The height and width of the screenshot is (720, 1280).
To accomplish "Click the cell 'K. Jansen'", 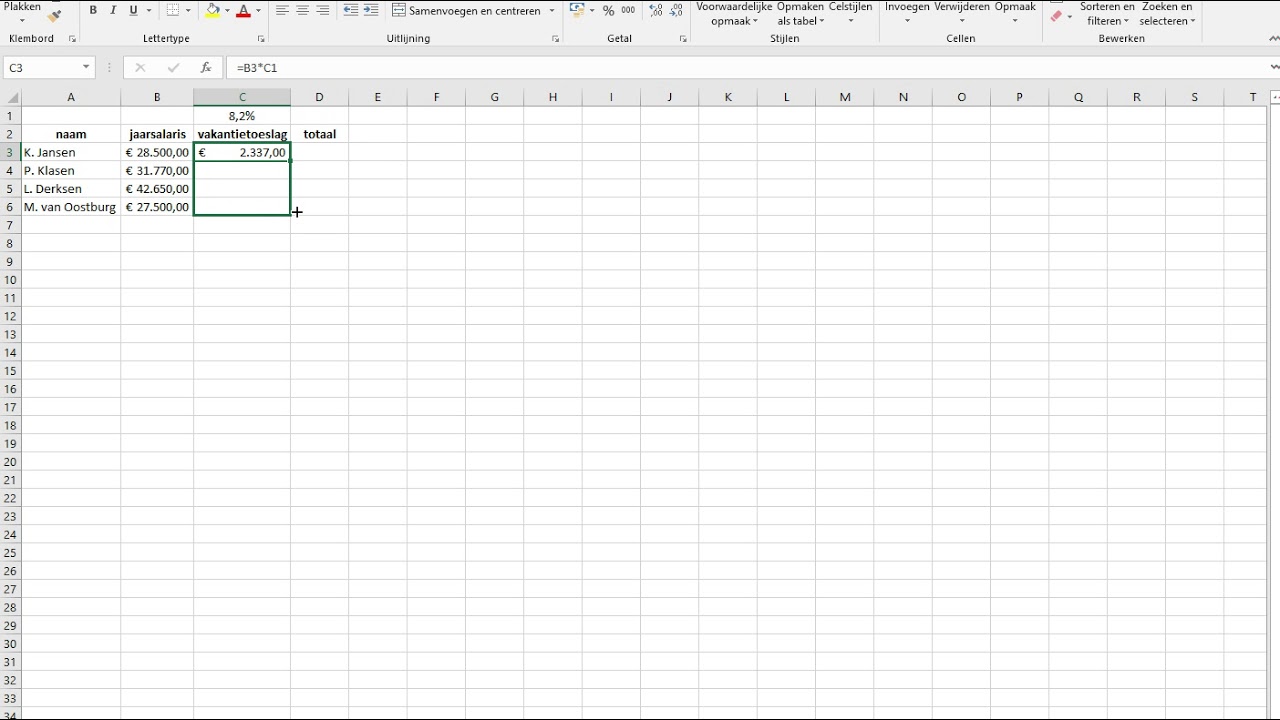I will 71,153.
